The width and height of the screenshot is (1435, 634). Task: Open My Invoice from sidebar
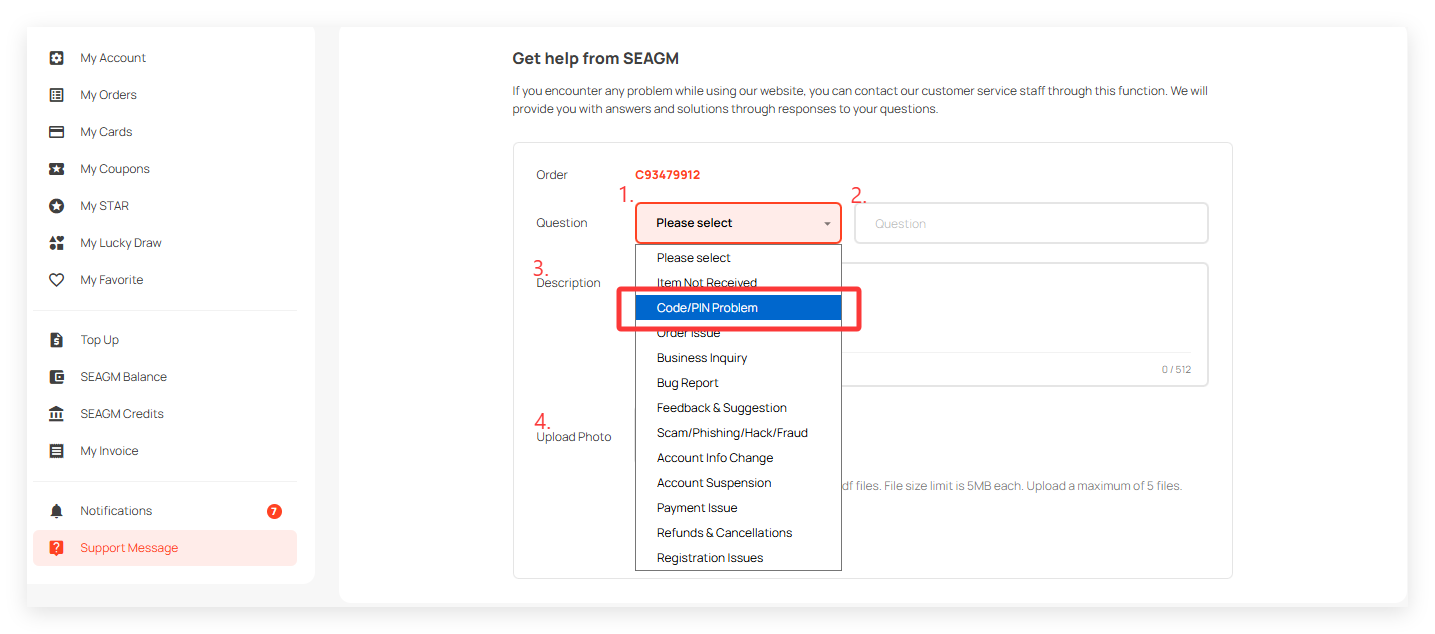109,451
